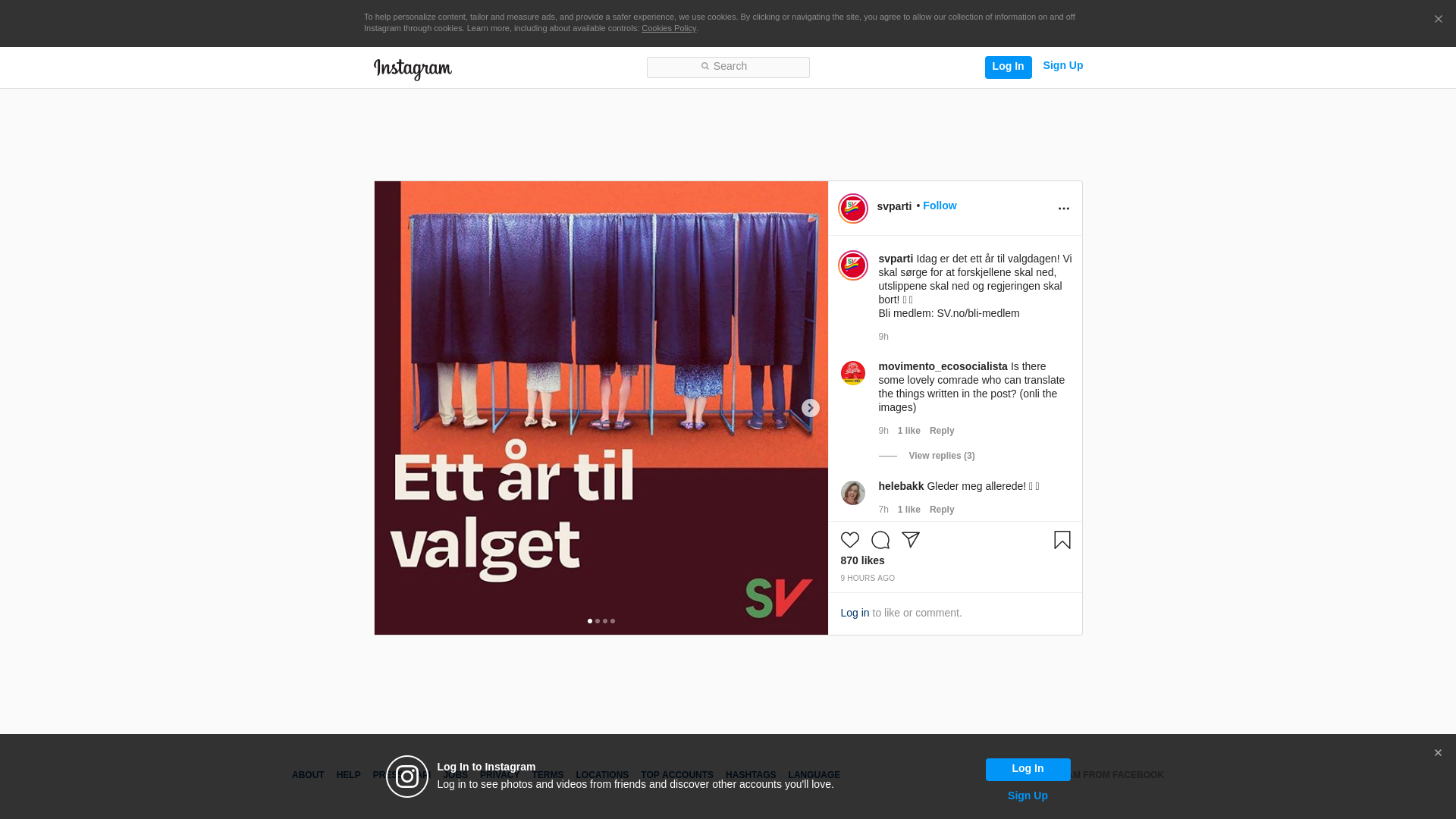Dismiss the cookie banner
The width and height of the screenshot is (1456, 819).
[1438, 20]
